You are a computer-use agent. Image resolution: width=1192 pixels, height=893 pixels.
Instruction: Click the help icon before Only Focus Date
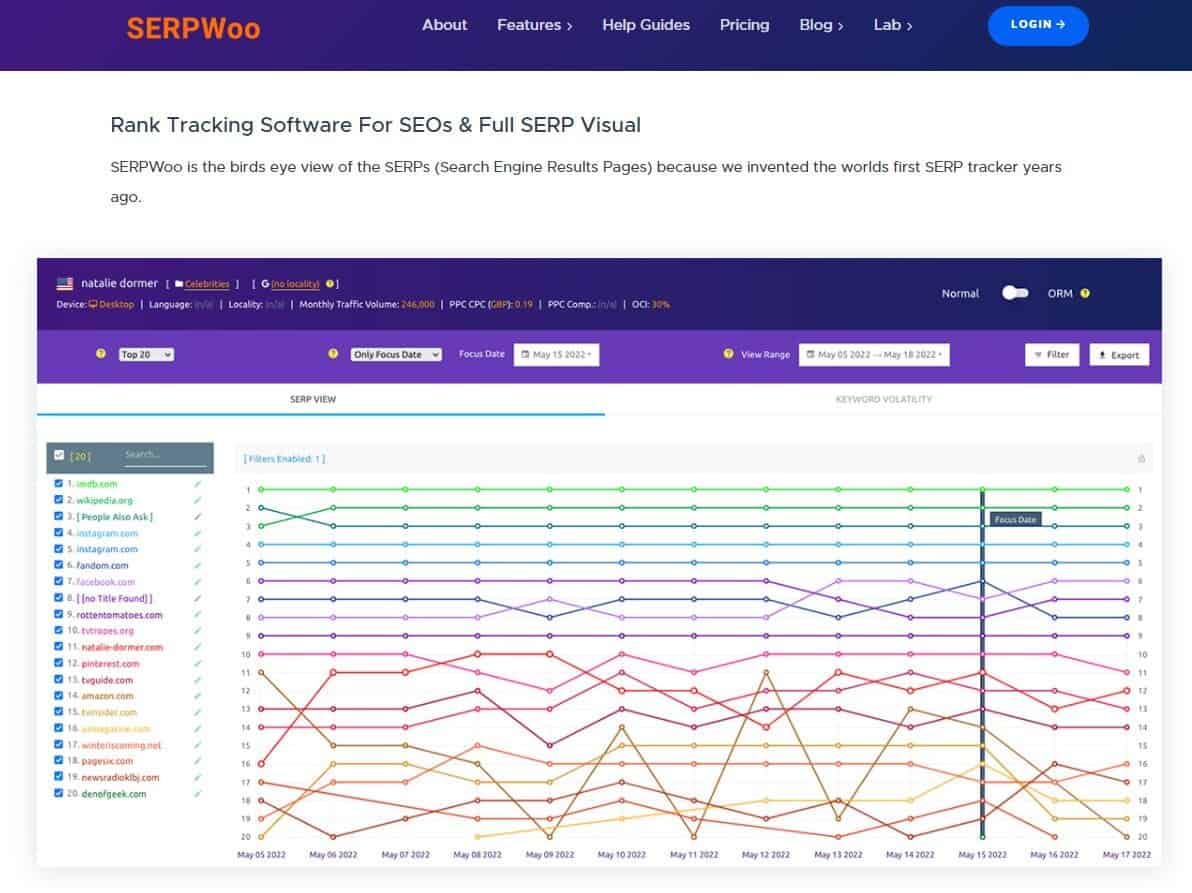(333, 353)
